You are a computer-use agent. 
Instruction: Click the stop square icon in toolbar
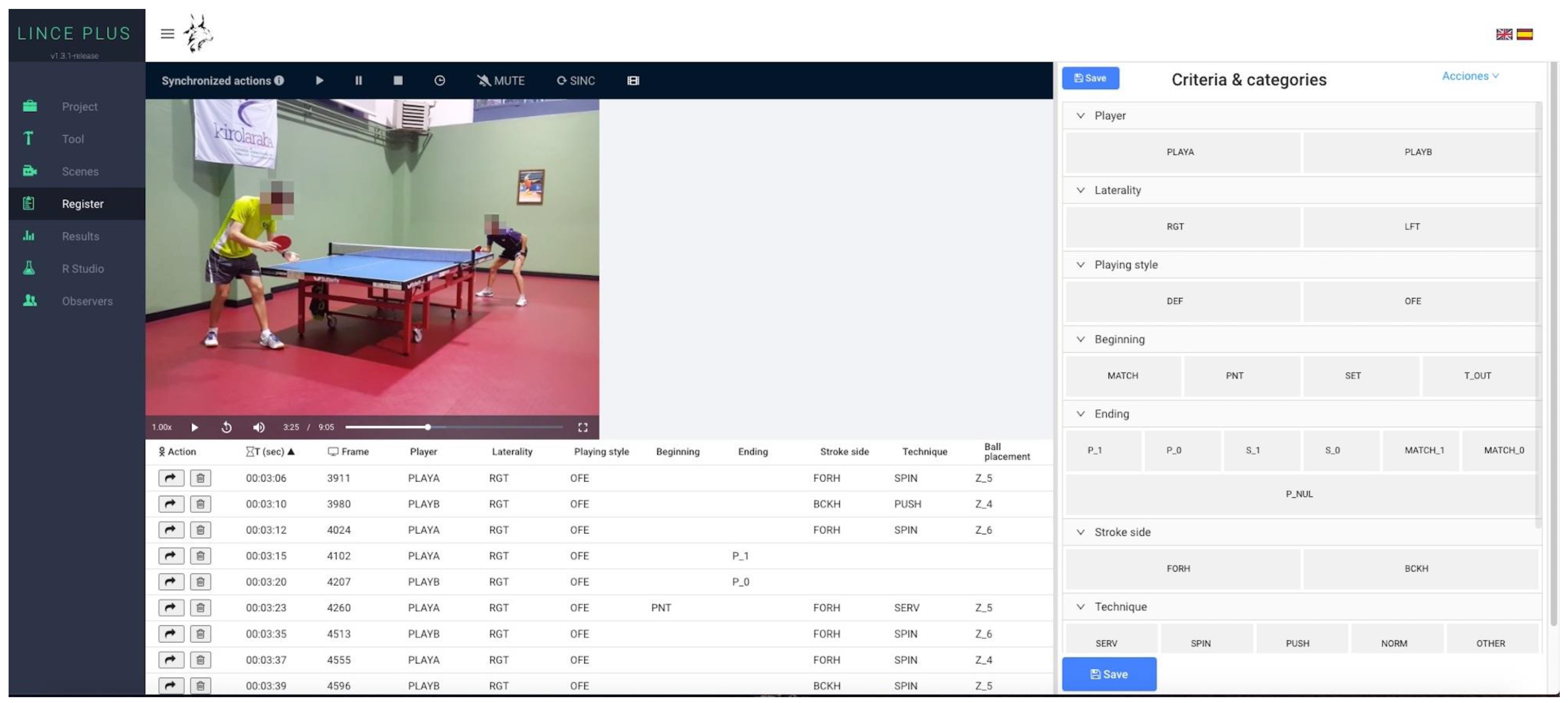[397, 80]
